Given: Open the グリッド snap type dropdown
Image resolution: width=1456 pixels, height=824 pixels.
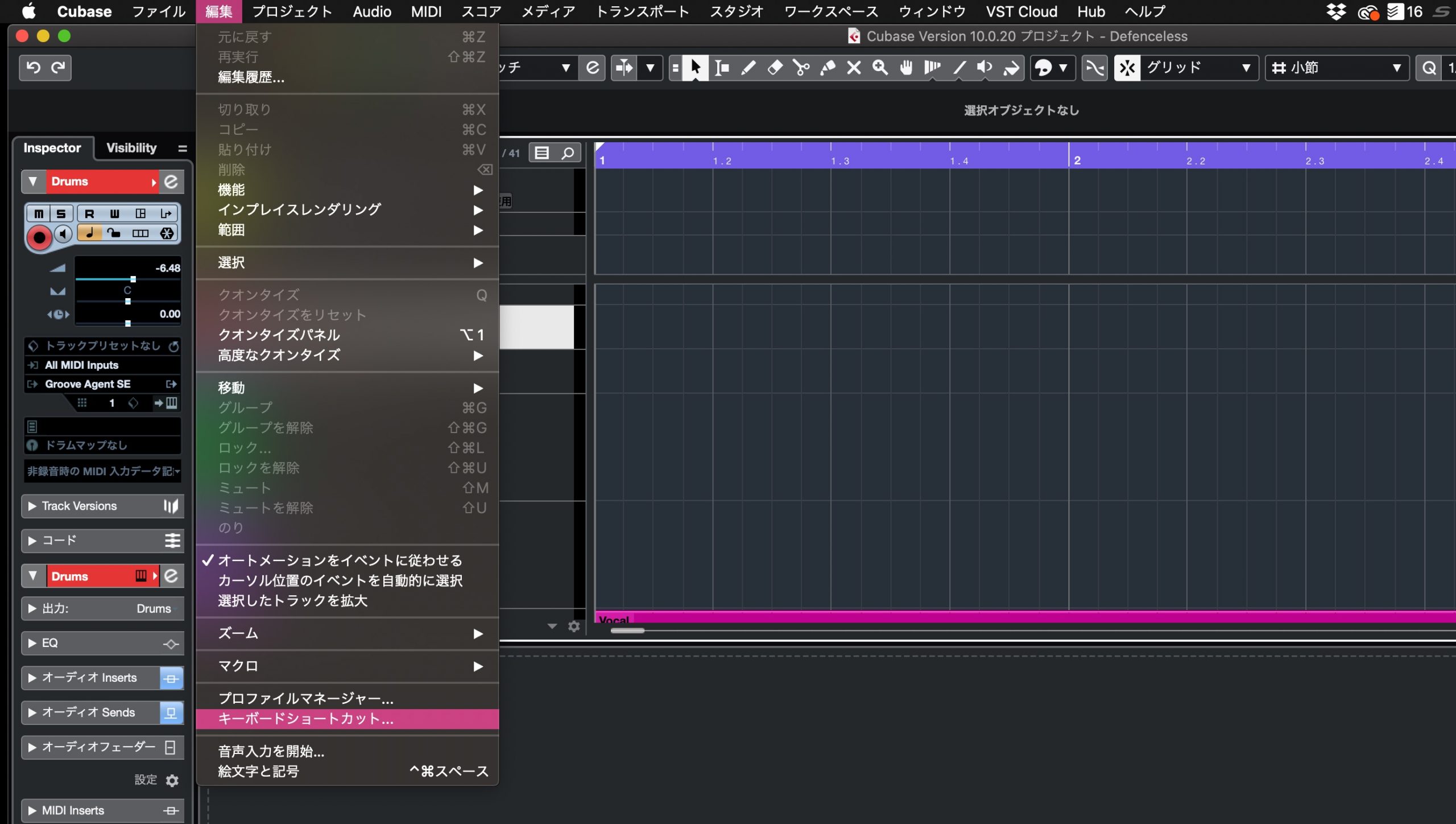Looking at the screenshot, I should pyautogui.click(x=1186, y=68).
